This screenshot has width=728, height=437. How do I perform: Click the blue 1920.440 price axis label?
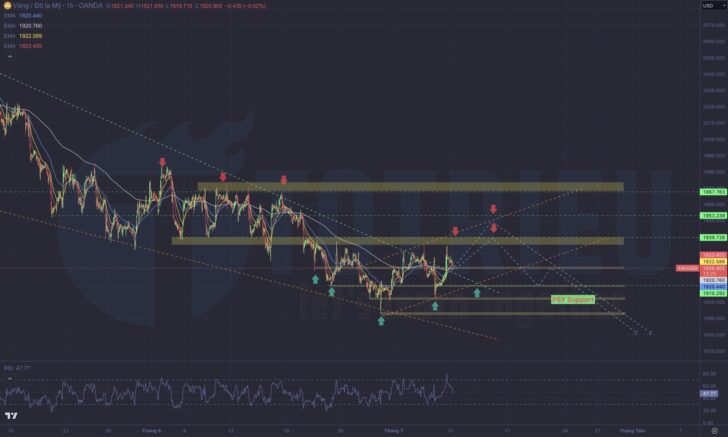713,285
